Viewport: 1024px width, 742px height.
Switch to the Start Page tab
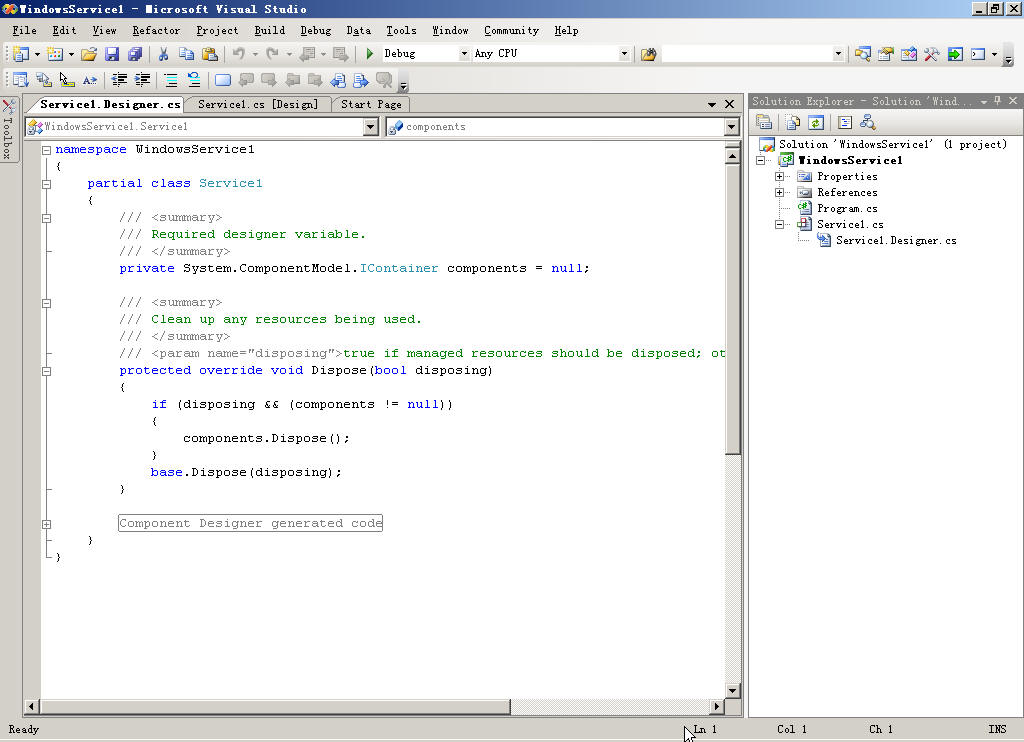[x=371, y=105]
